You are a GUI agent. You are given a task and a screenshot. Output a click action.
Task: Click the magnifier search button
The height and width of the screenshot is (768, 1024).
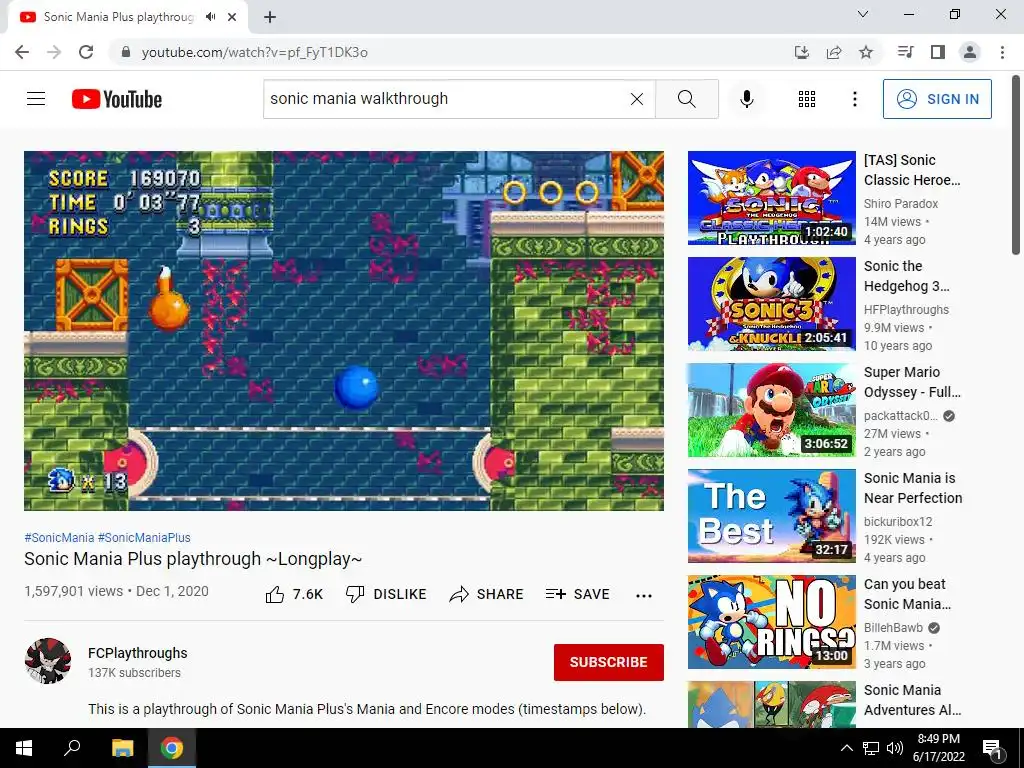(686, 99)
